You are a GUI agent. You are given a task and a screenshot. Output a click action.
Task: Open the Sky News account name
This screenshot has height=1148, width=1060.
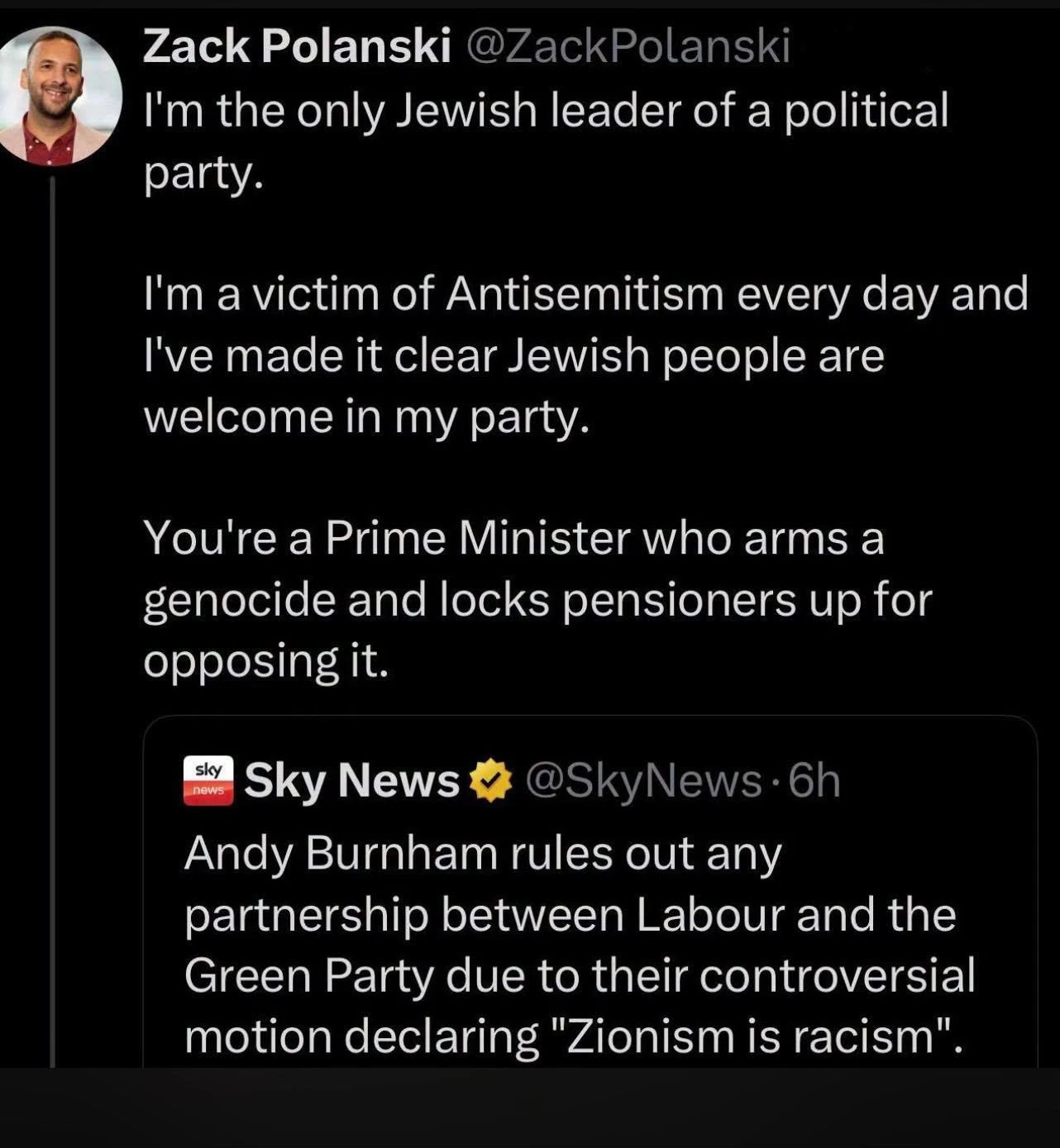[351, 782]
